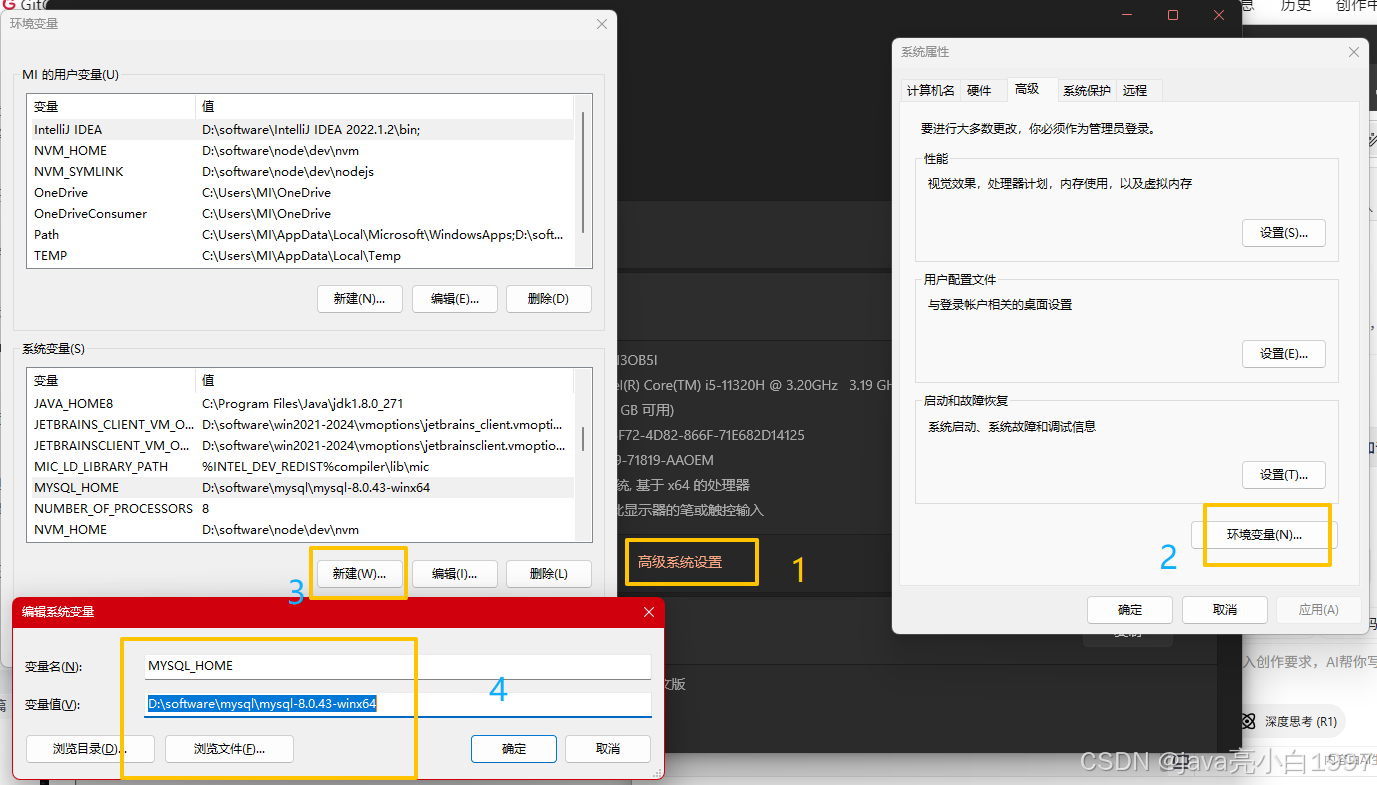This screenshot has height=785, width=1377.
Task: Click 删除(D) for user variables
Action: (548, 299)
